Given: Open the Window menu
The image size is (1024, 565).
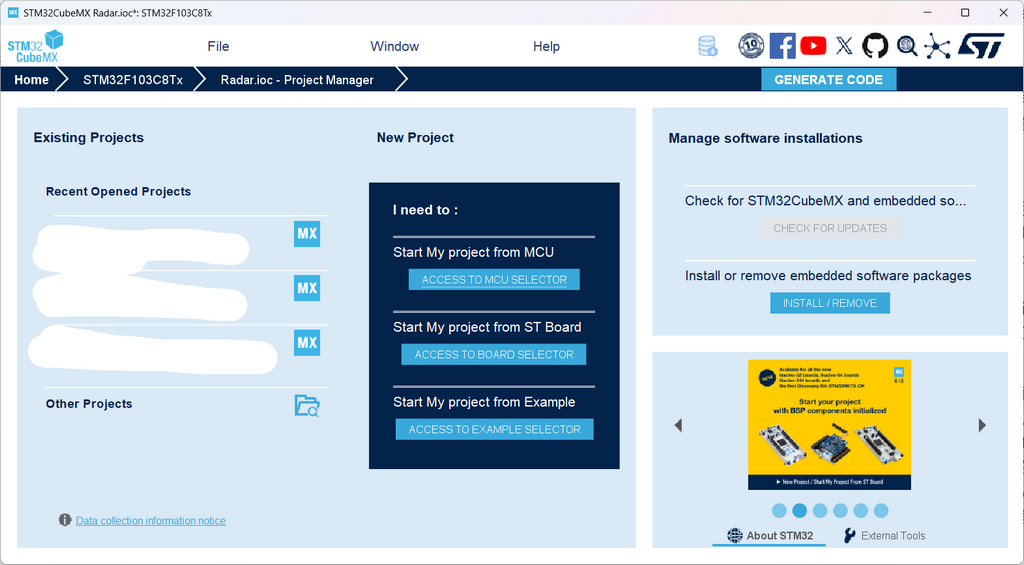Looking at the screenshot, I should [x=394, y=46].
